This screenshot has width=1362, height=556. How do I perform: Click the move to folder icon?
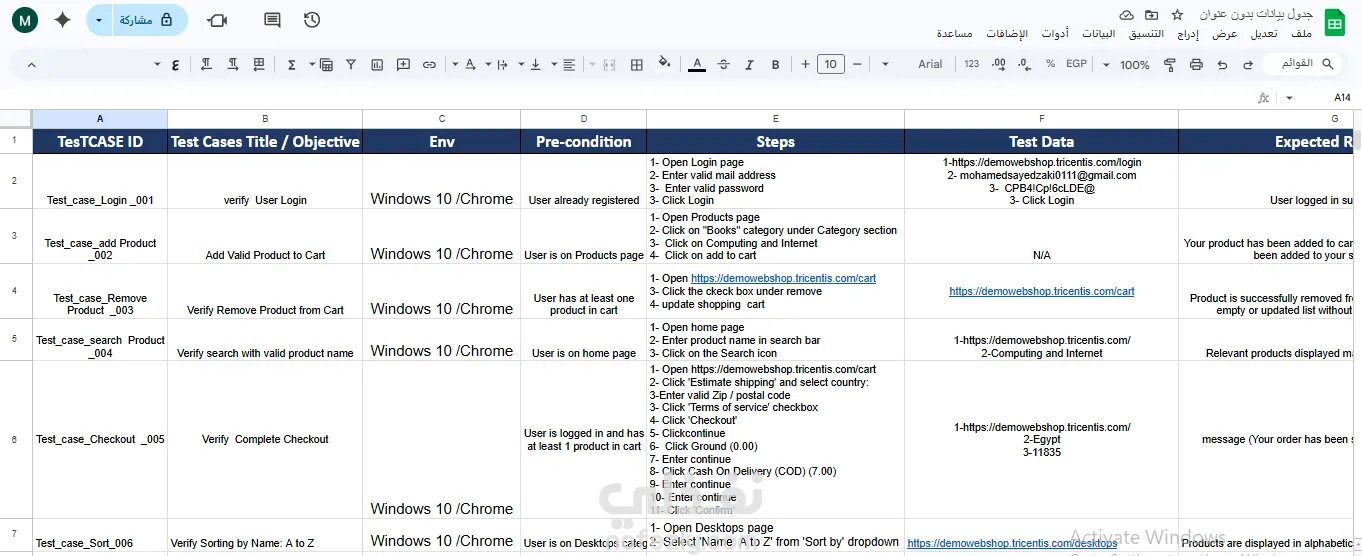point(1152,15)
